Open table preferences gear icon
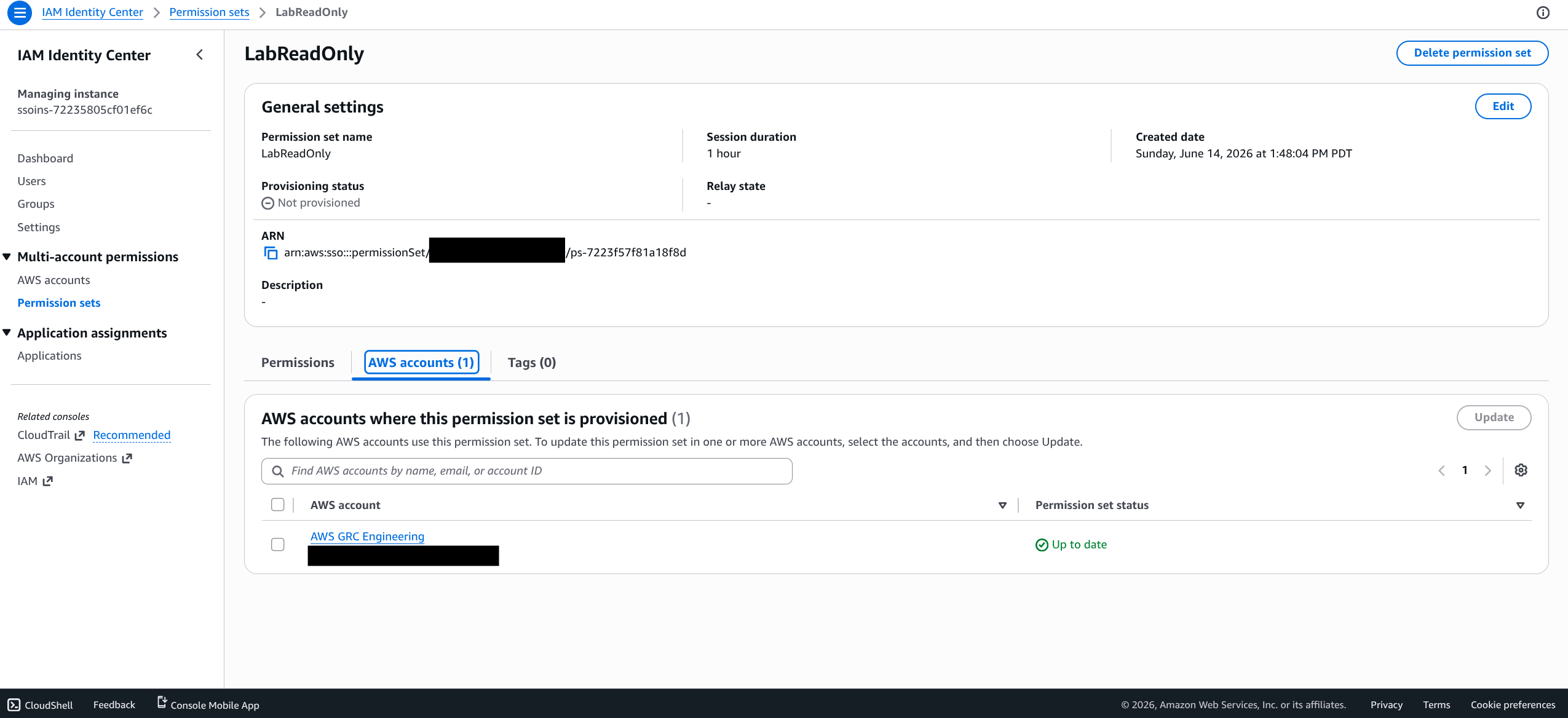The image size is (1568, 718). 1521,470
